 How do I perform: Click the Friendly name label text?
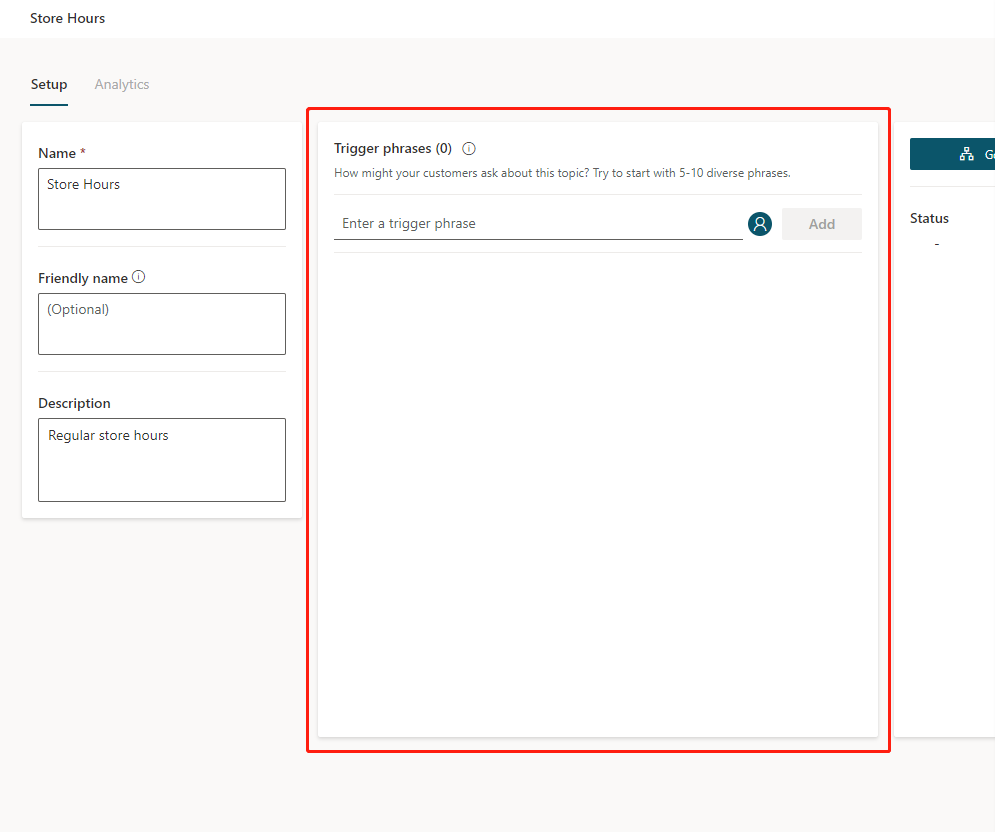pos(83,278)
